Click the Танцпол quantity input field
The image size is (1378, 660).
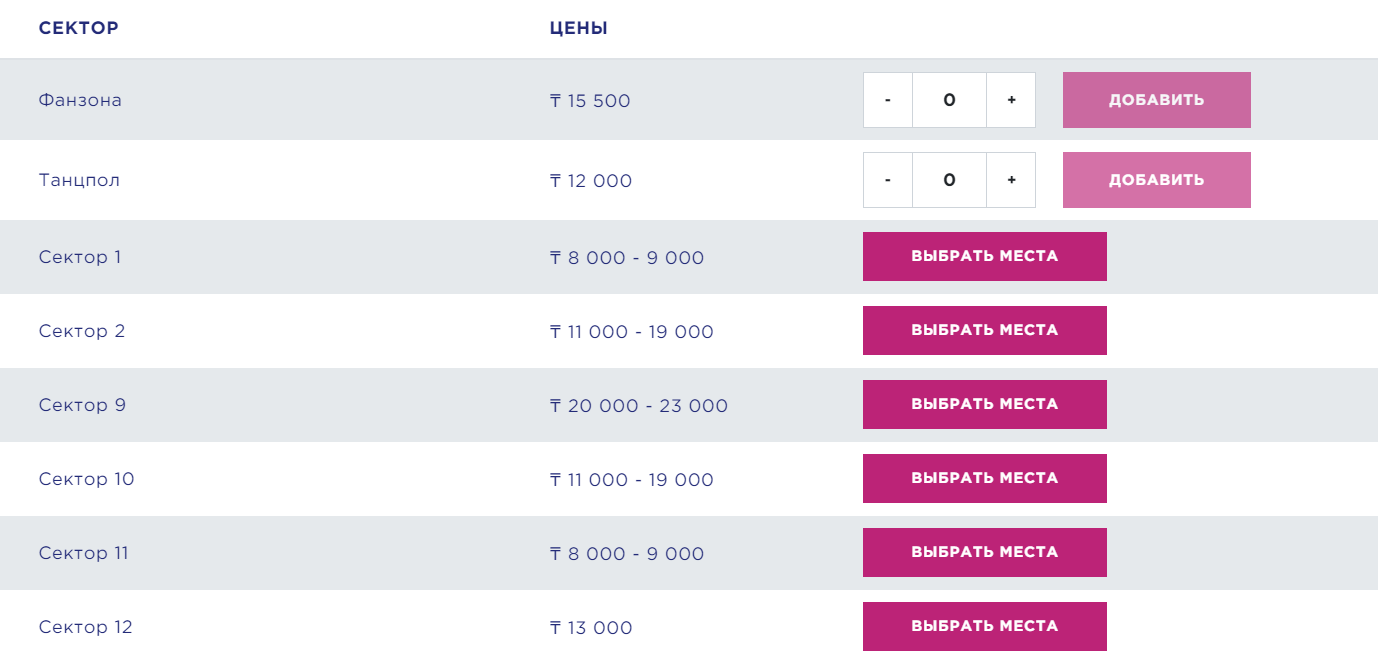coord(949,180)
